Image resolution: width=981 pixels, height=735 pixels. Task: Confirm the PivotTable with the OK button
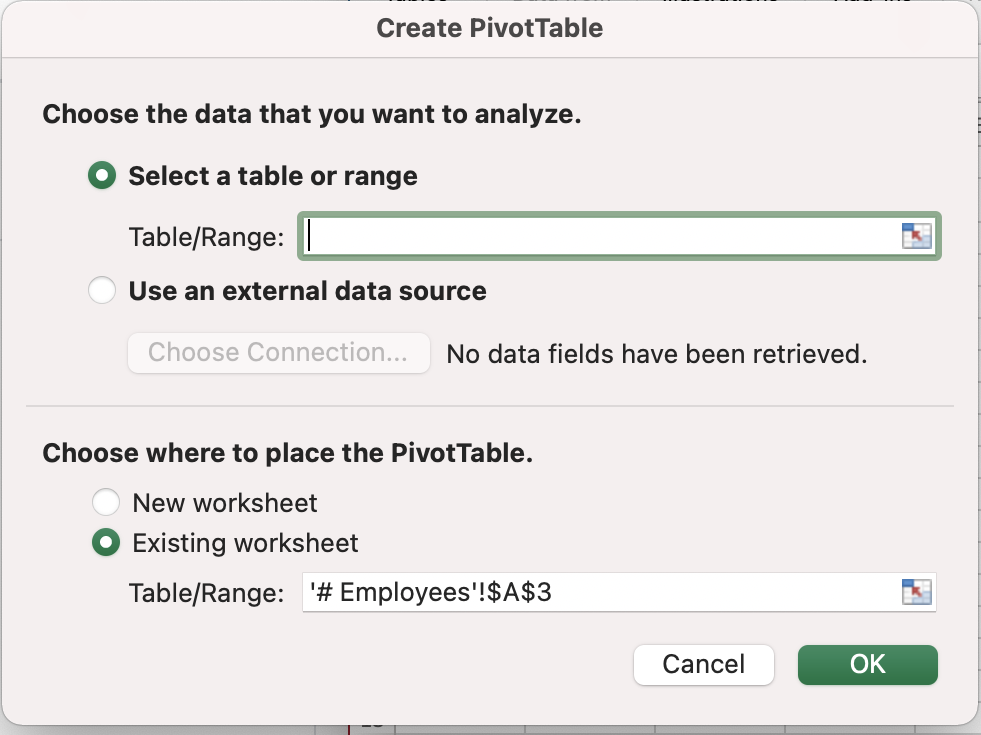867,665
